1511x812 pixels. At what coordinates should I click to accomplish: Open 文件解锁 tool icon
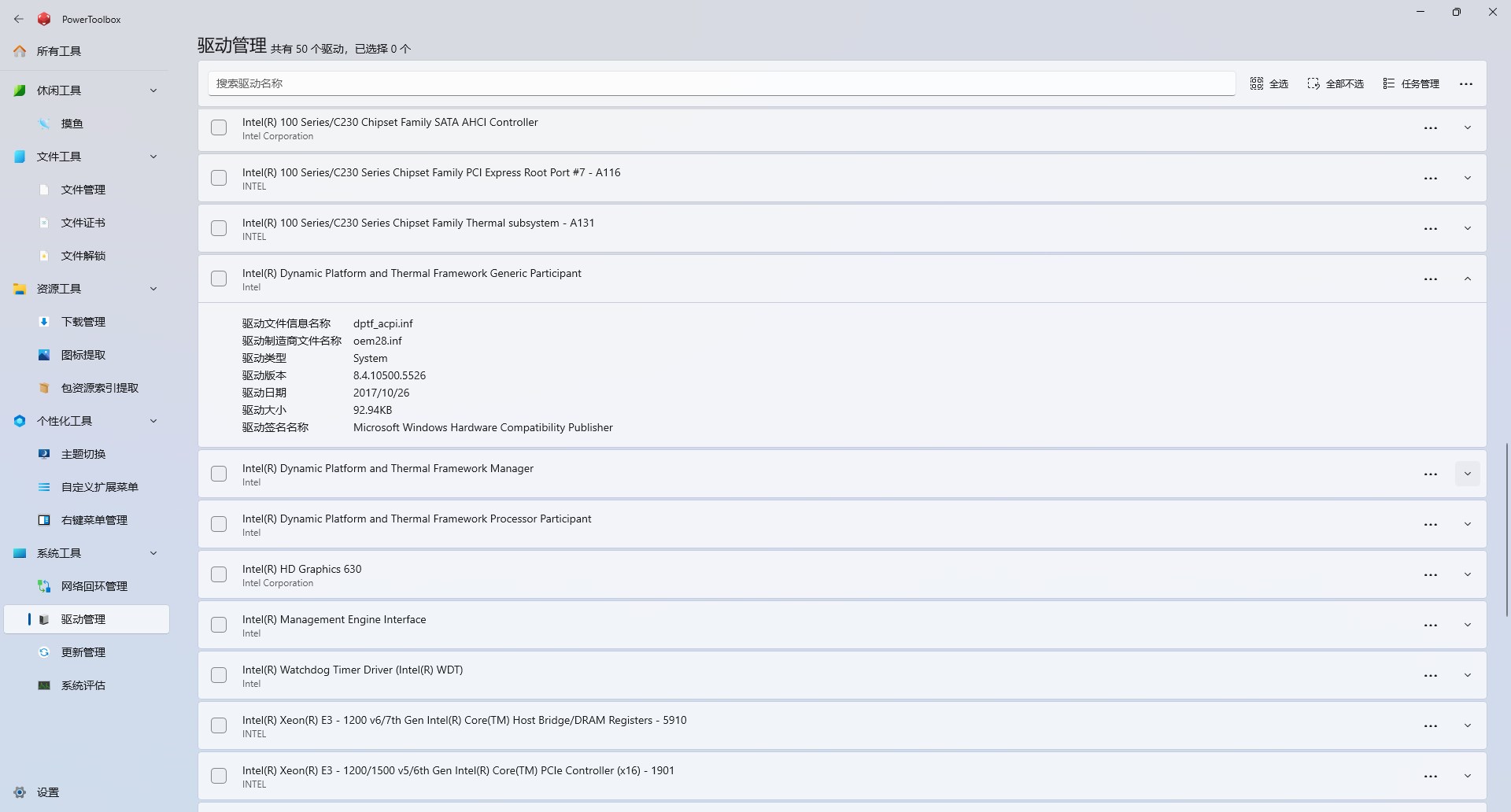coord(44,256)
